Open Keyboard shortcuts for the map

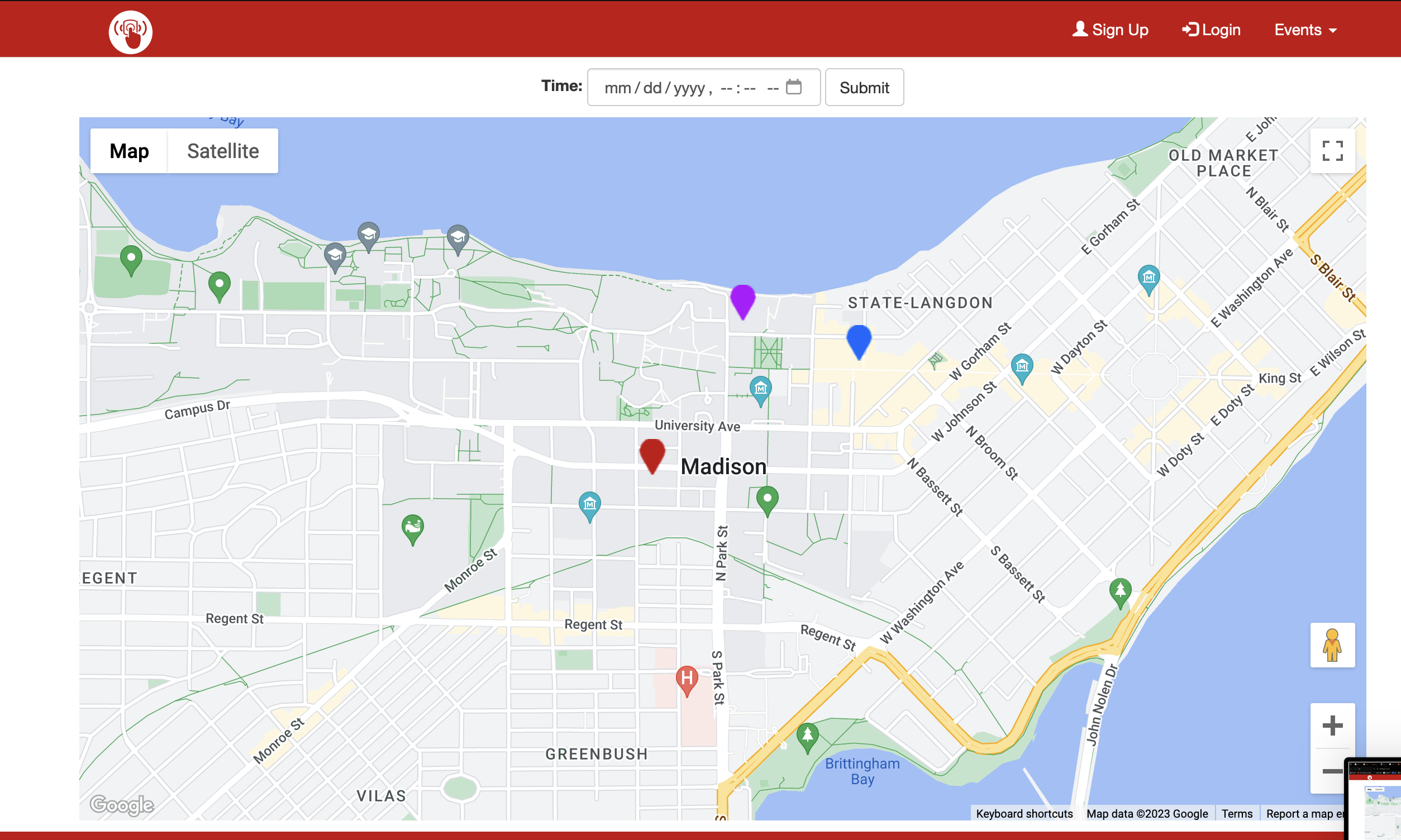pyautogui.click(x=1023, y=813)
